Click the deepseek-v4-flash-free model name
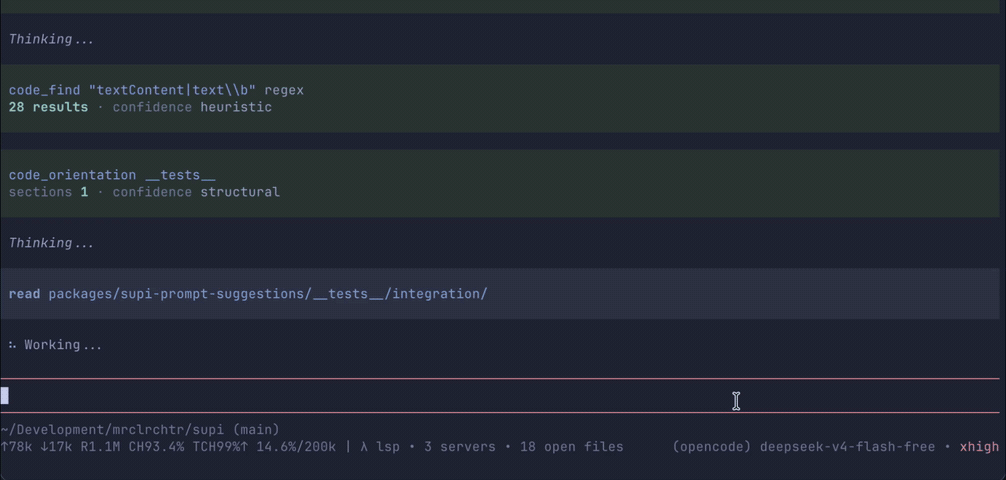 [847, 447]
